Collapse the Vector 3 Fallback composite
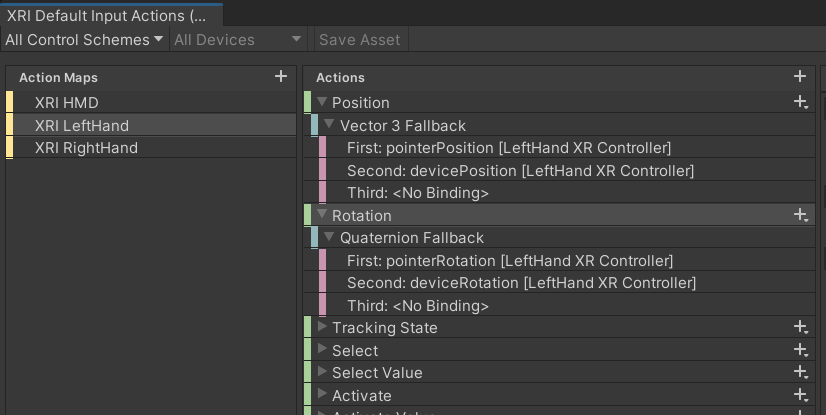The image size is (826, 415). 329,125
